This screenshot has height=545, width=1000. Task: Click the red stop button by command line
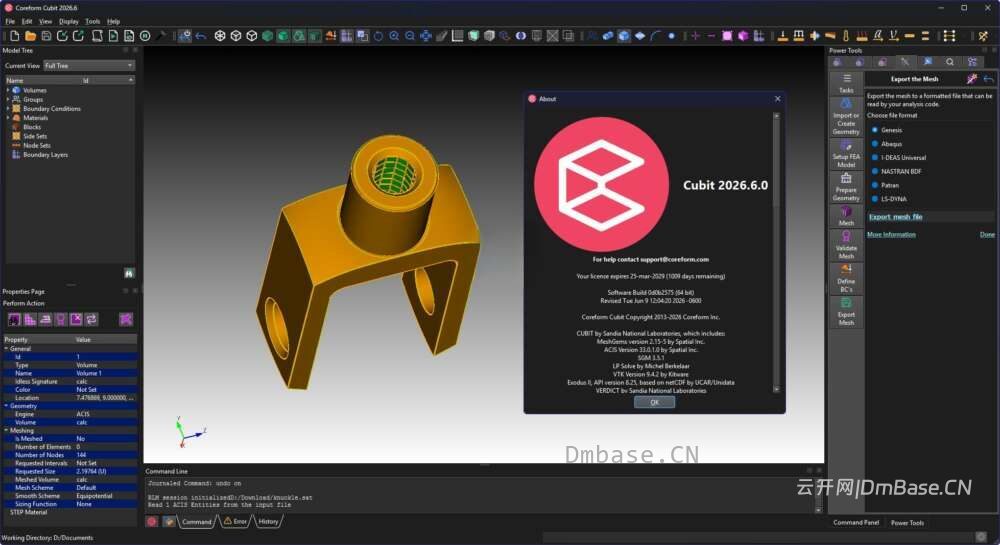coord(152,521)
